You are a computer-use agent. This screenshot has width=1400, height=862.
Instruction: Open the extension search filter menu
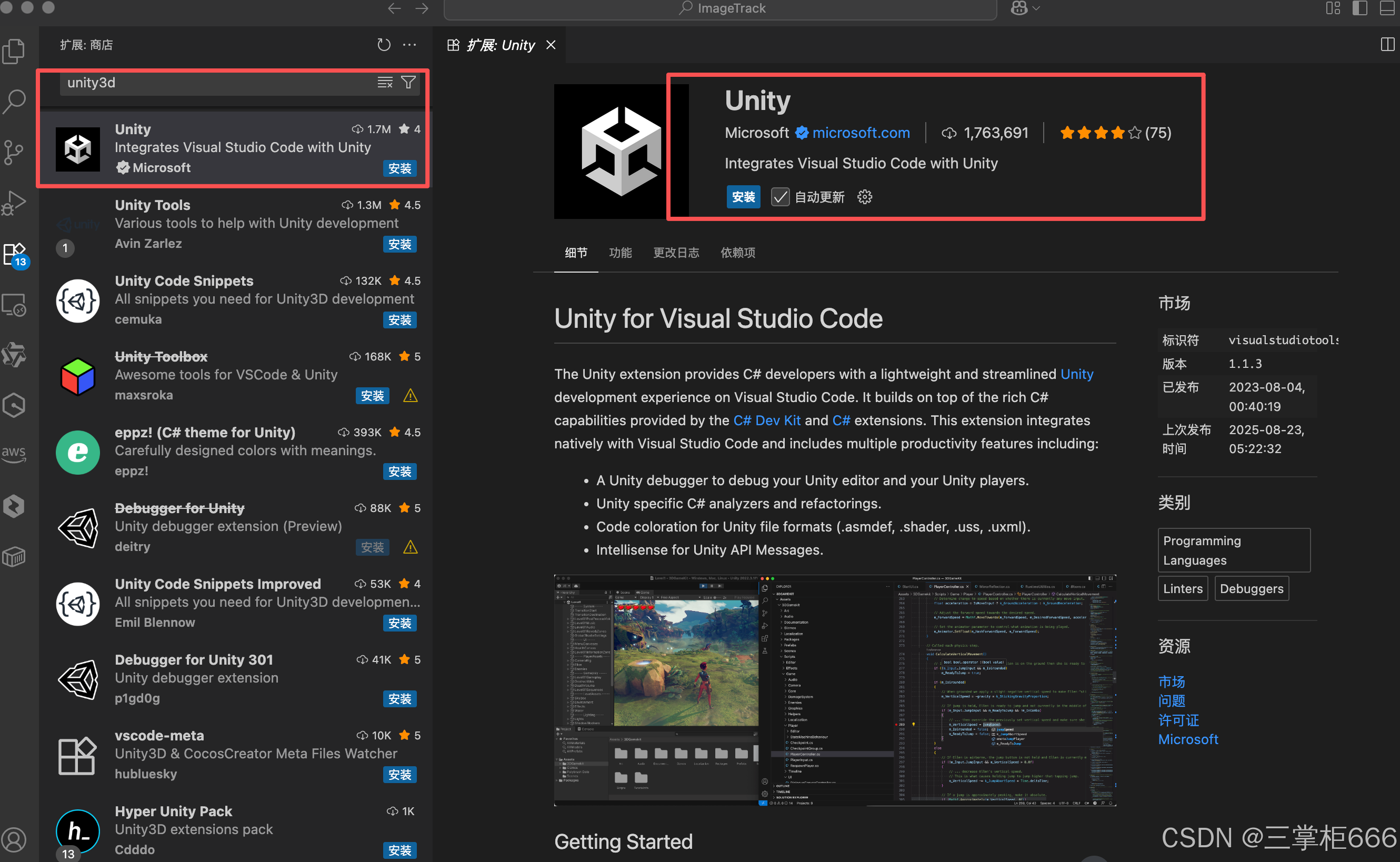click(x=408, y=83)
